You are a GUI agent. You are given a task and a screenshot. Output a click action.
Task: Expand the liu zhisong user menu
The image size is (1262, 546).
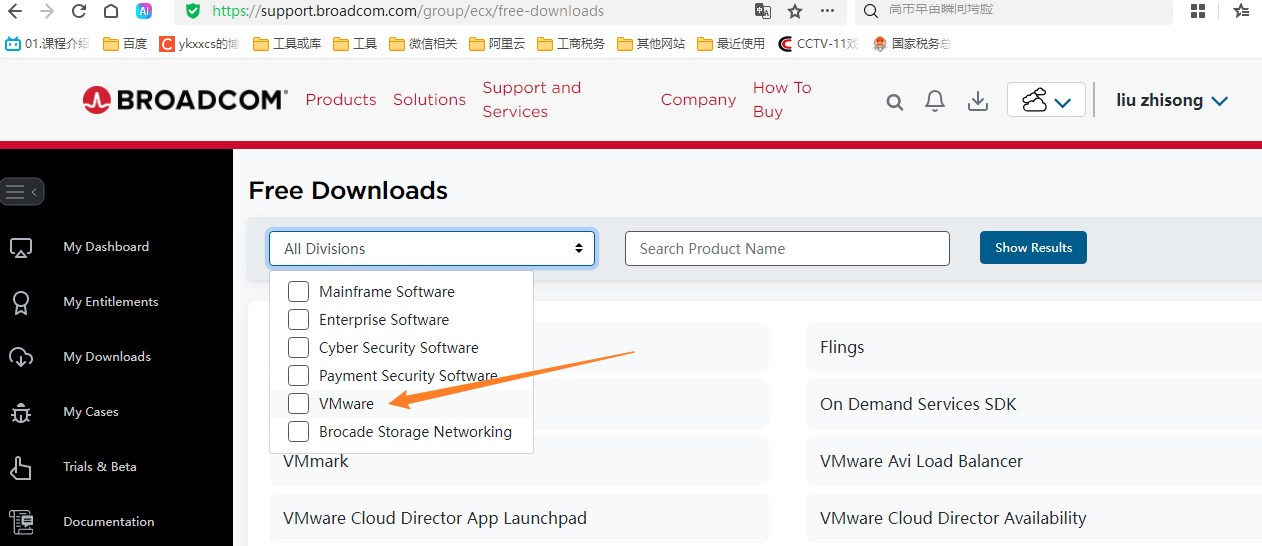[1172, 100]
